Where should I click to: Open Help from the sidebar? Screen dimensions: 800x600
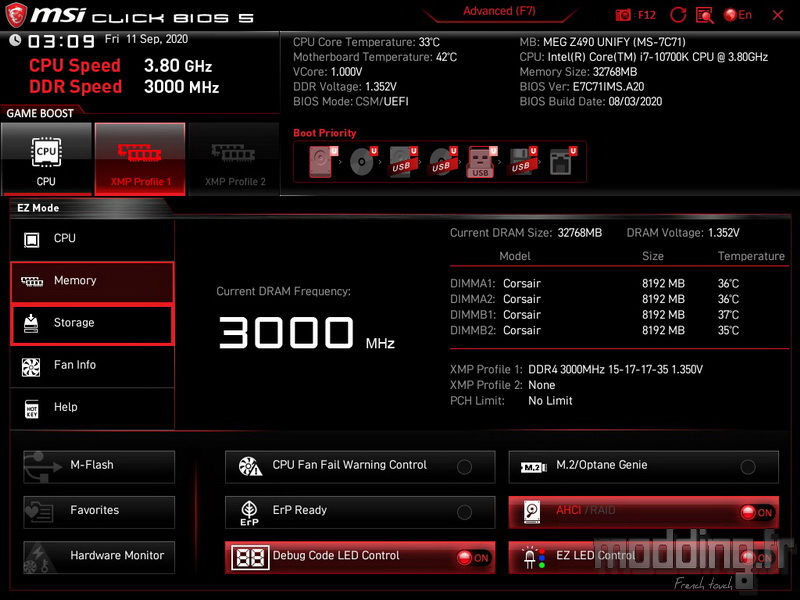click(92, 408)
